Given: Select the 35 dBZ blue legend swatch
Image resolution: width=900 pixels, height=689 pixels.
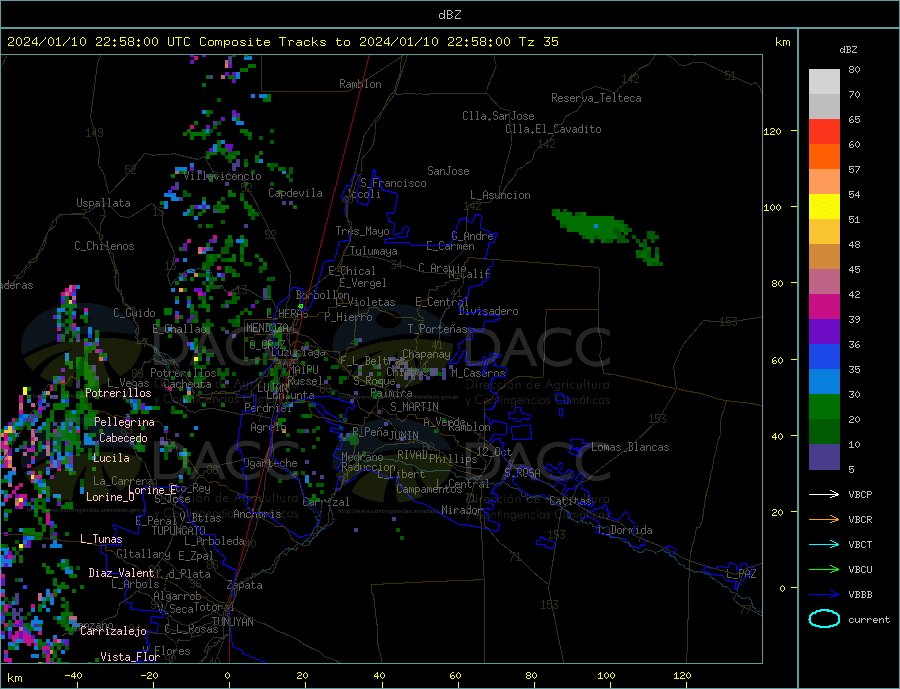Looking at the screenshot, I should click(824, 357).
